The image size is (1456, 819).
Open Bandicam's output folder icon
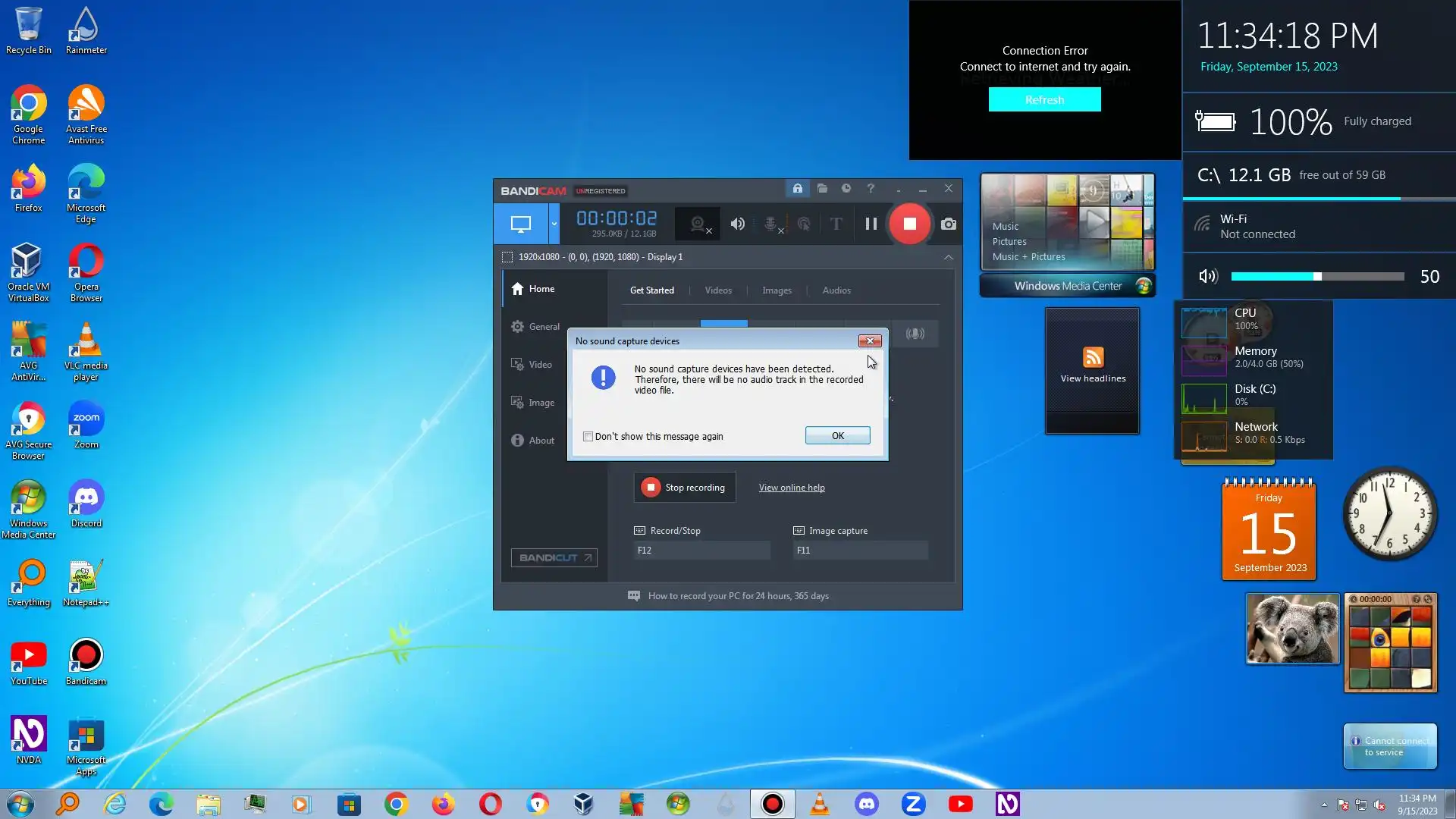822,188
